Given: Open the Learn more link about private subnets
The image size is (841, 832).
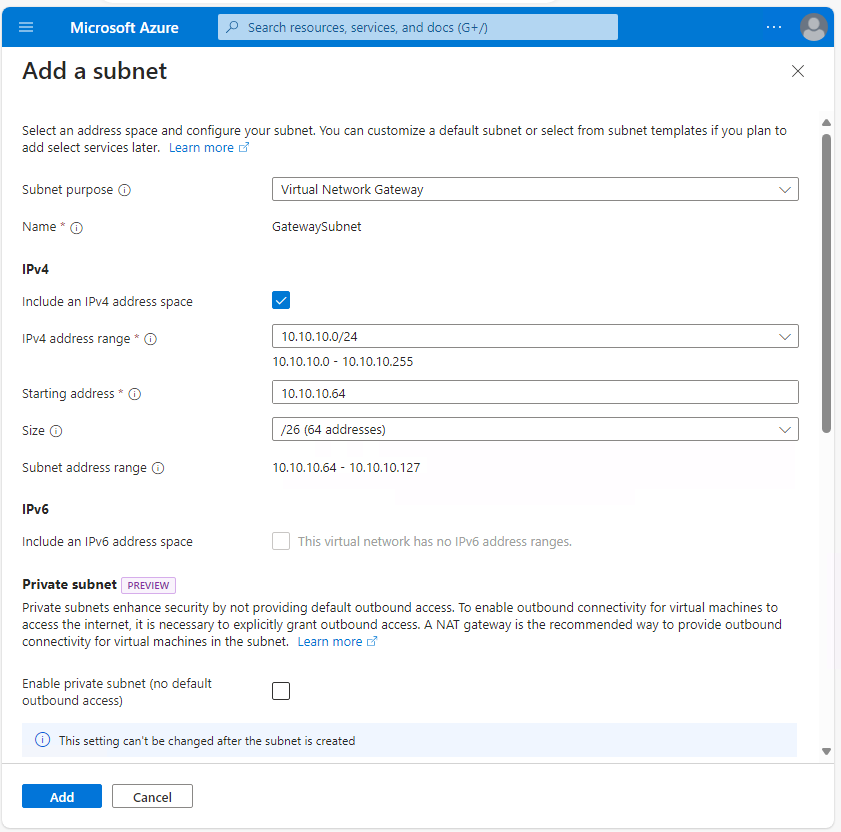Looking at the screenshot, I should (331, 641).
